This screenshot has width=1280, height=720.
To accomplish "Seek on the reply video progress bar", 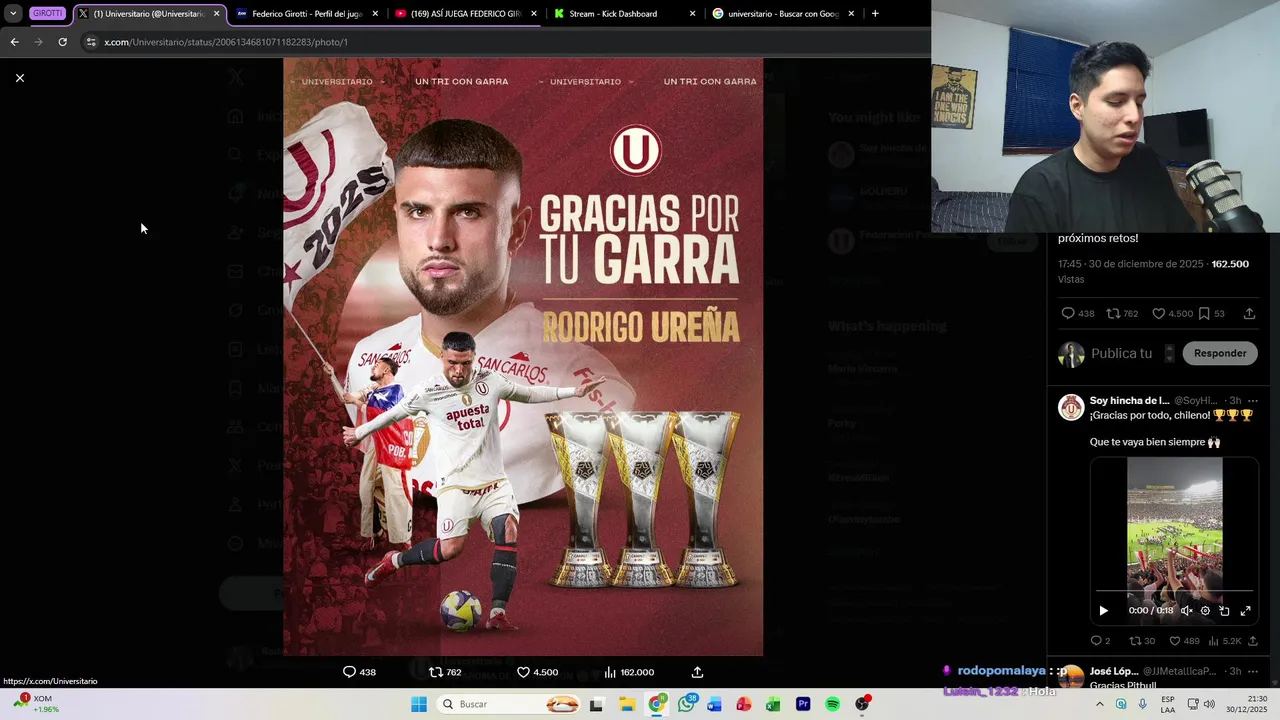I will 1174,591.
